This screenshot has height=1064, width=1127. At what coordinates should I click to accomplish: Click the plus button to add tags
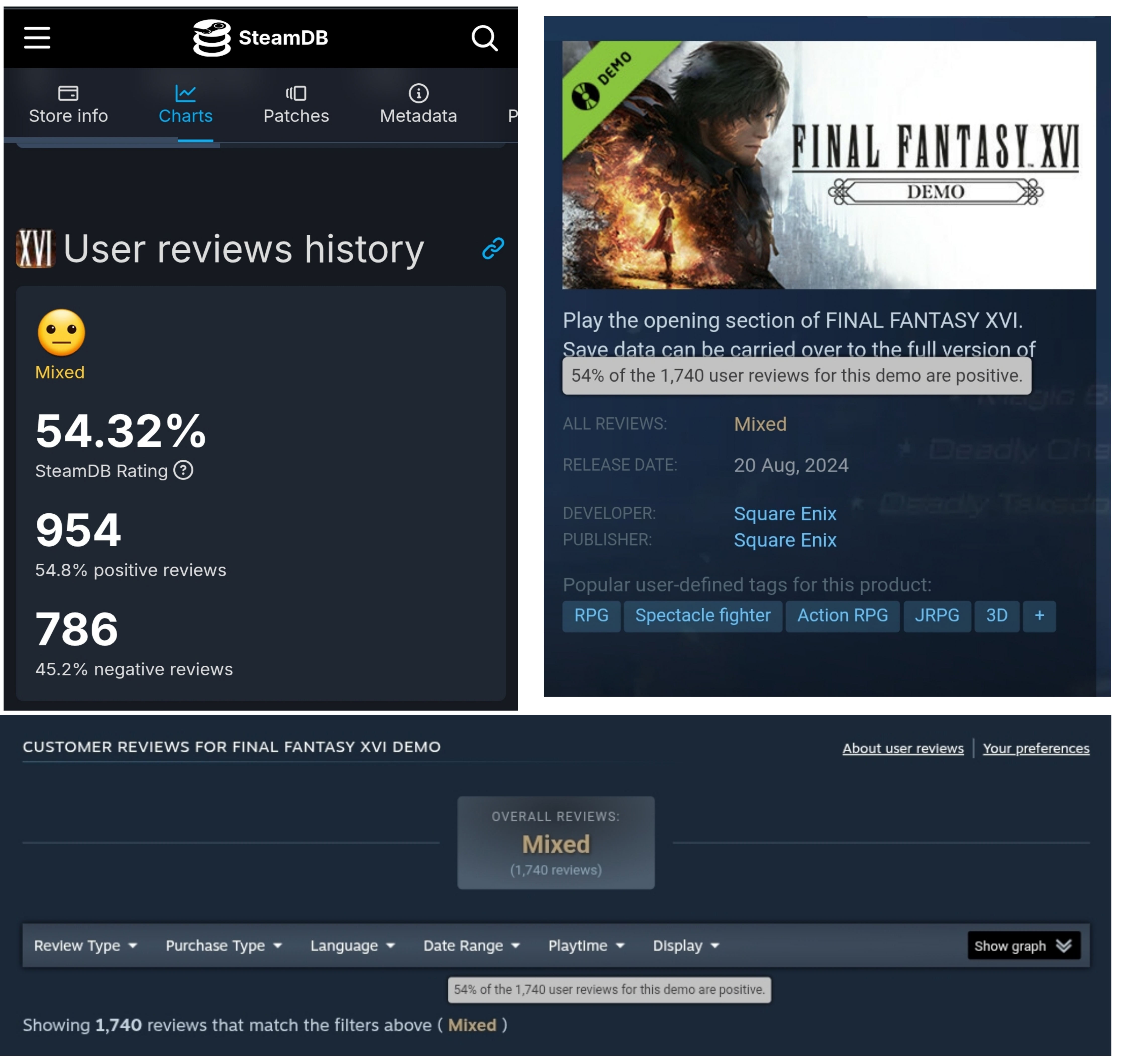[x=1039, y=616]
